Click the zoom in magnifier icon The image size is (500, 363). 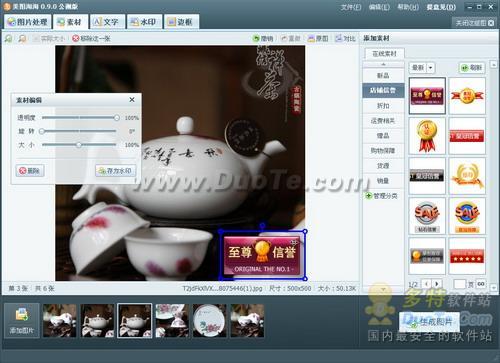click(8, 39)
